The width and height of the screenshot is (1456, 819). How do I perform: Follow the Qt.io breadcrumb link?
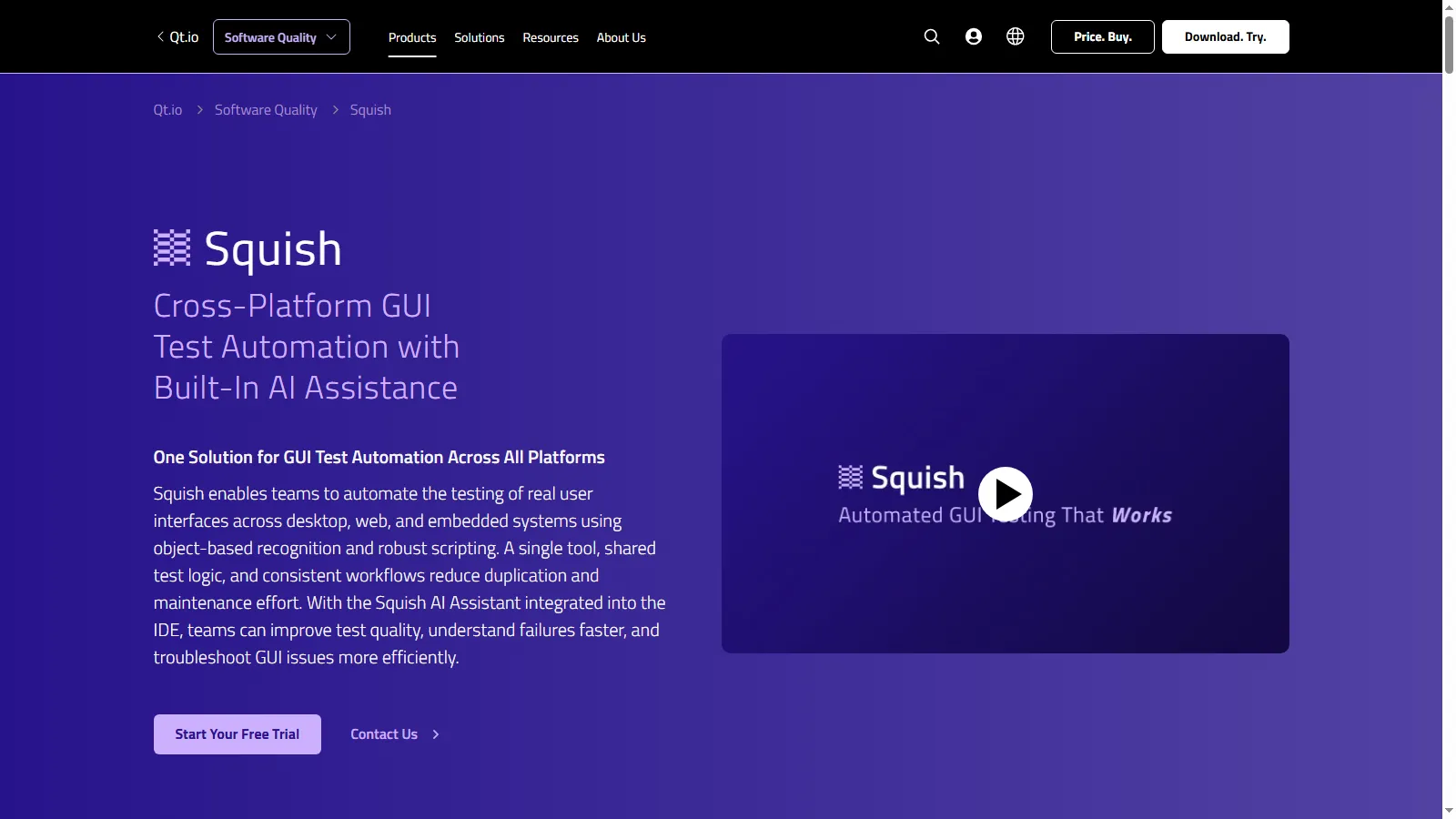coord(167,110)
